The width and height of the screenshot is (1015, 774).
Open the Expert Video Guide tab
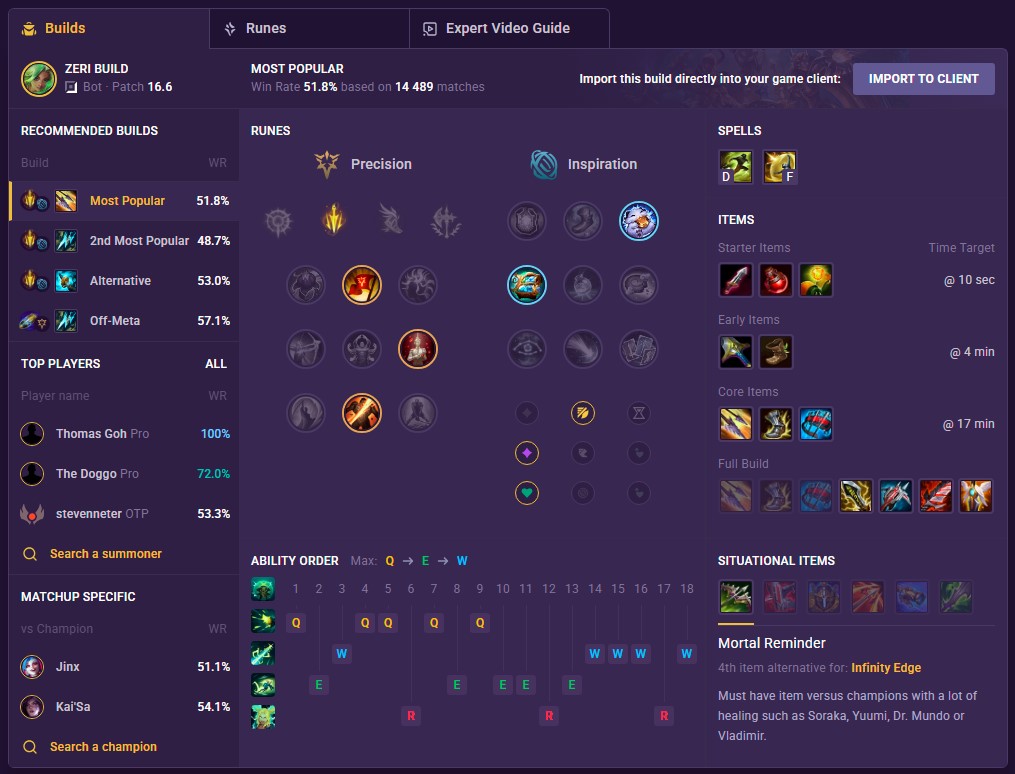pos(509,28)
